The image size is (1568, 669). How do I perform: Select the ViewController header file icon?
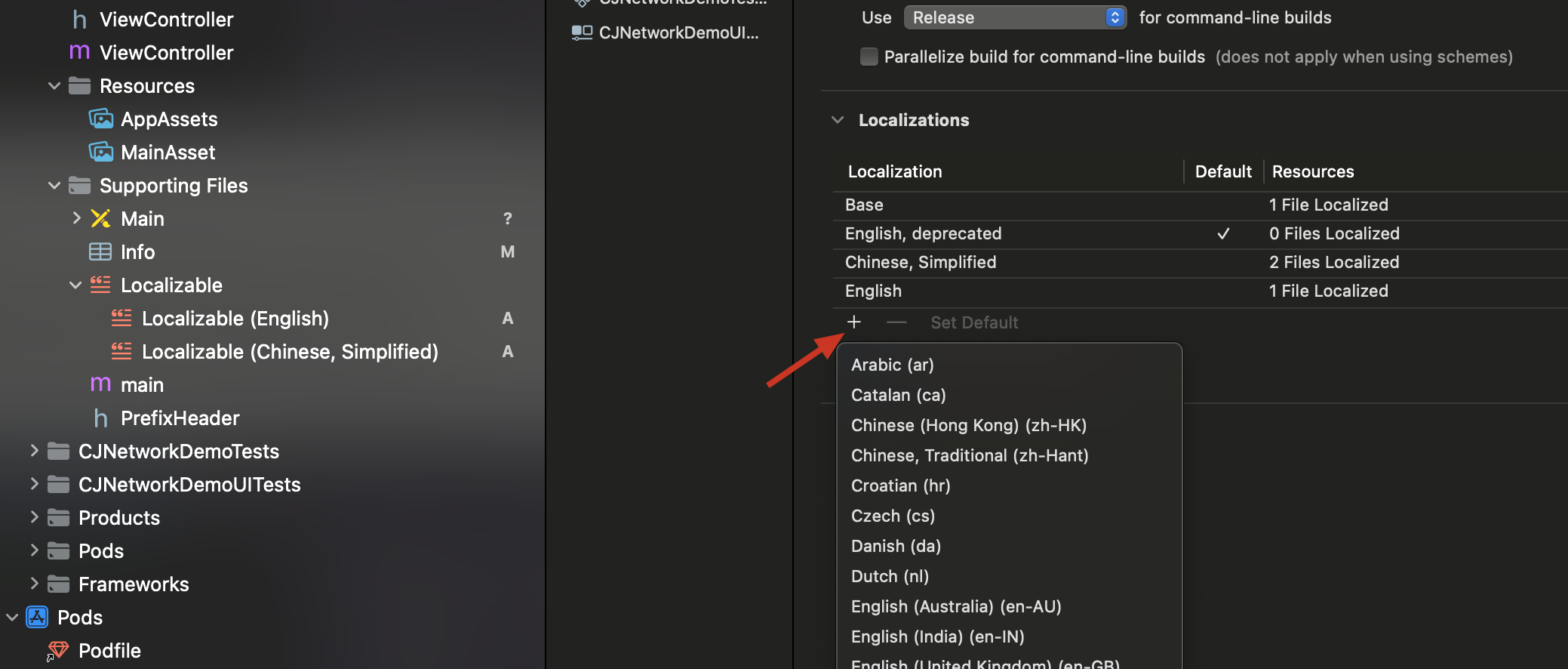point(79,20)
